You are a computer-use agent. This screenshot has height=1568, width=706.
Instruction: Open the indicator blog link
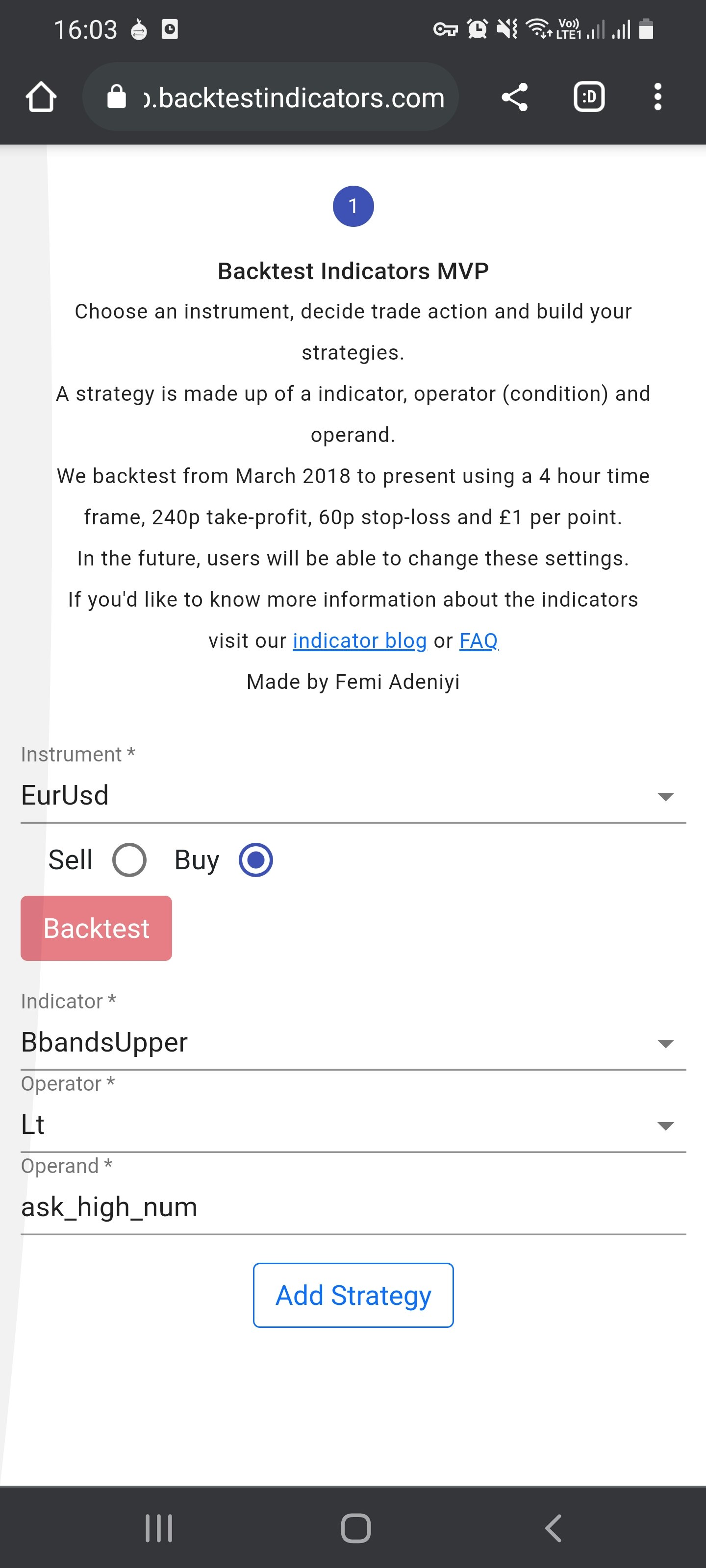tap(359, 640)
